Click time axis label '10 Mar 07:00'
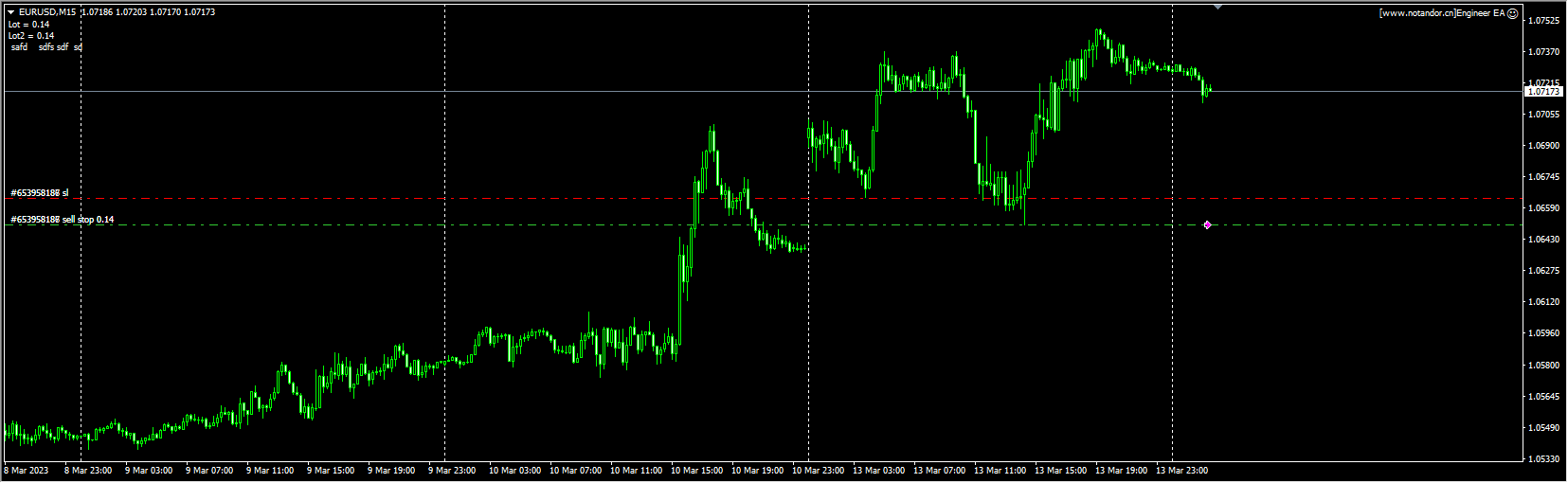The height and width of the screenshot is (483, 1568). 576,471
